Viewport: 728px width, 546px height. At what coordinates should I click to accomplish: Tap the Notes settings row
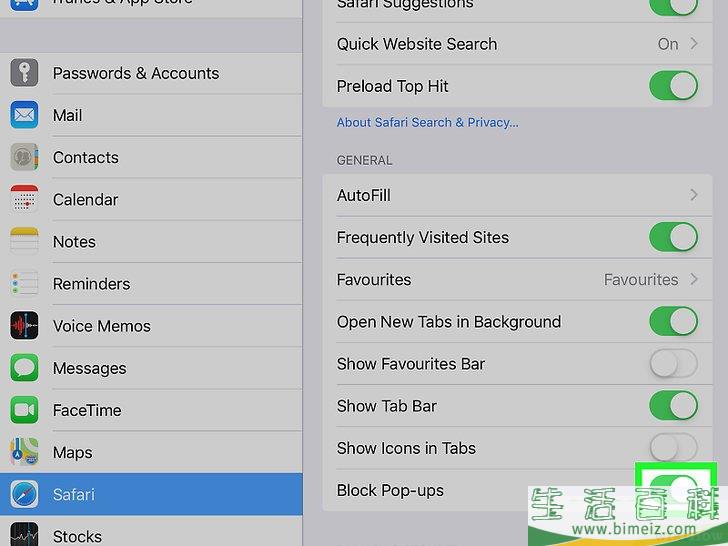pos(151,241)
